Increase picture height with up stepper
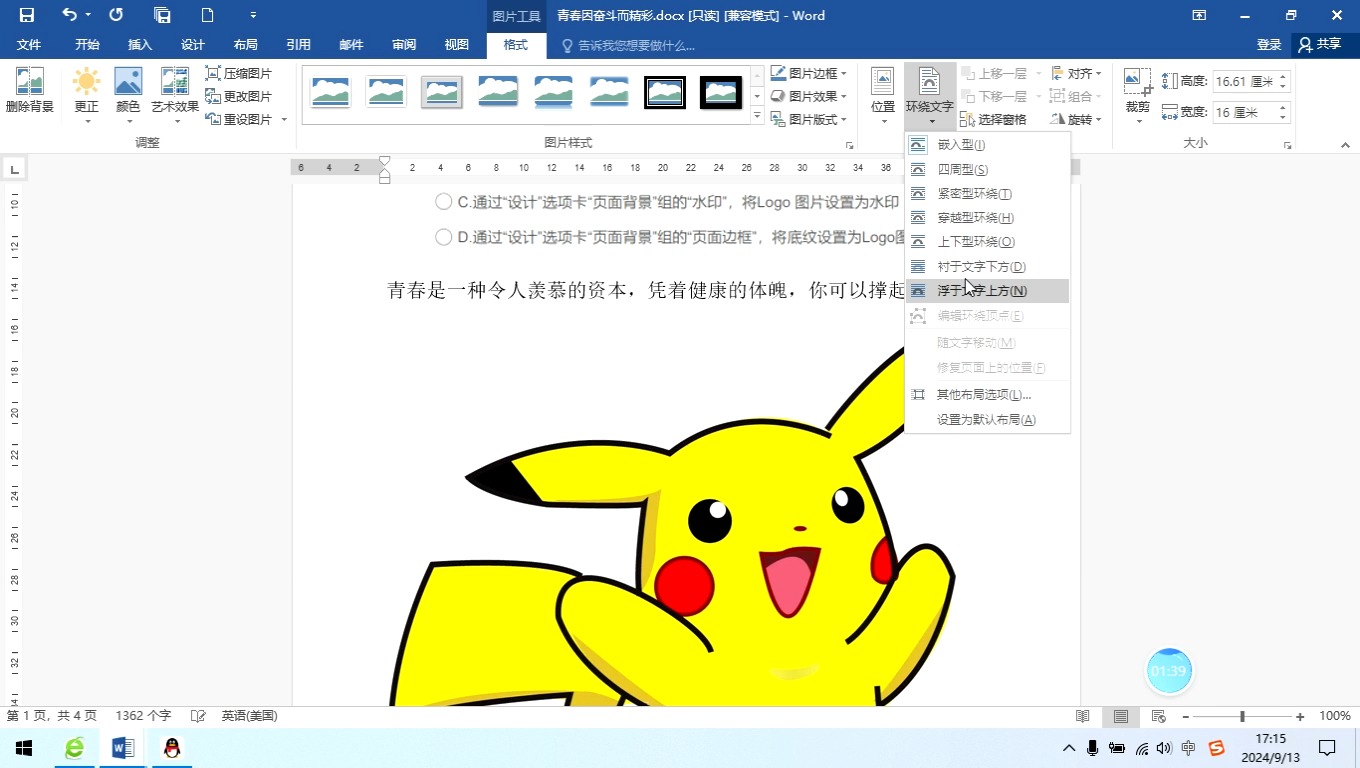 (1284, 76)
